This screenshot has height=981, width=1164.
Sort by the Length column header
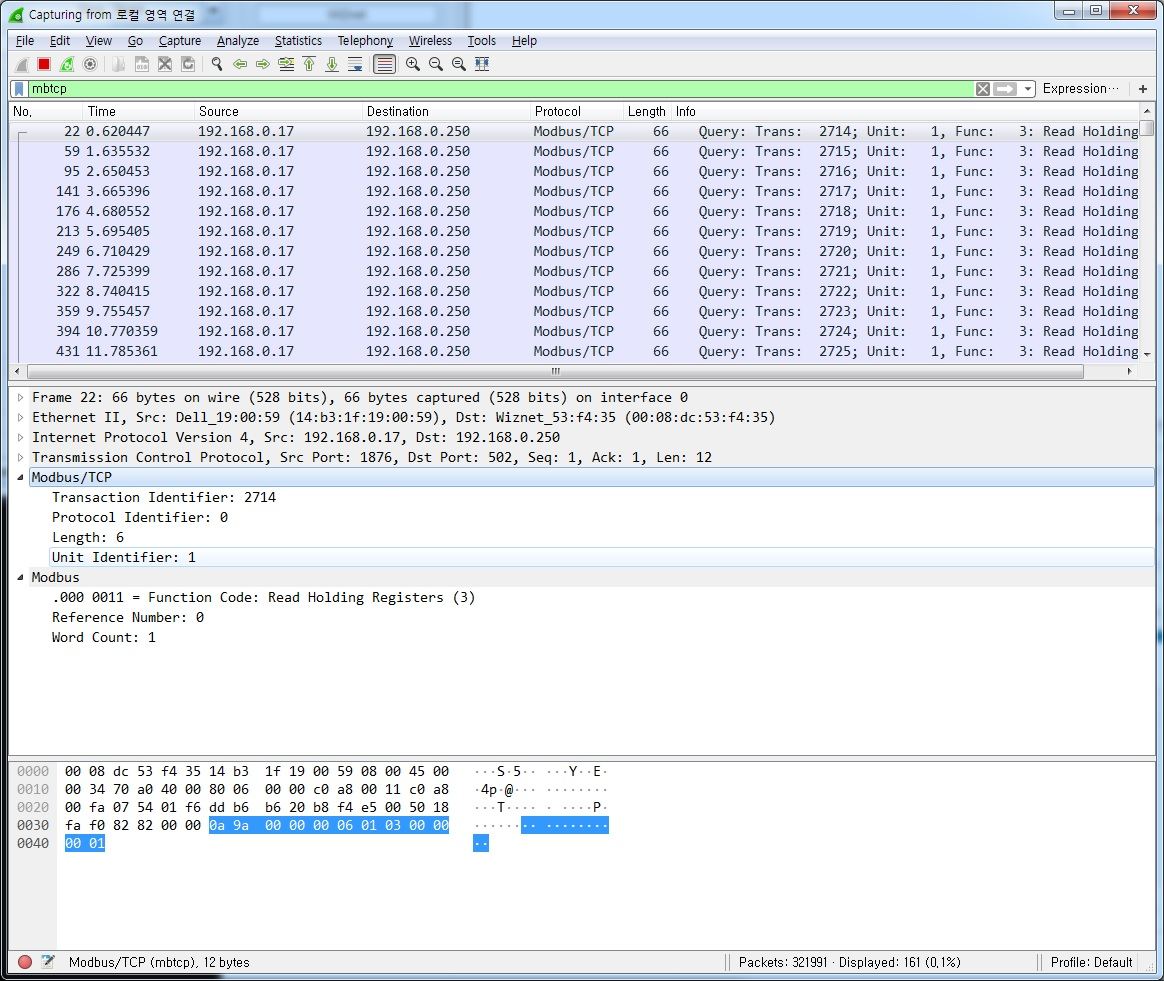(647, 111)
